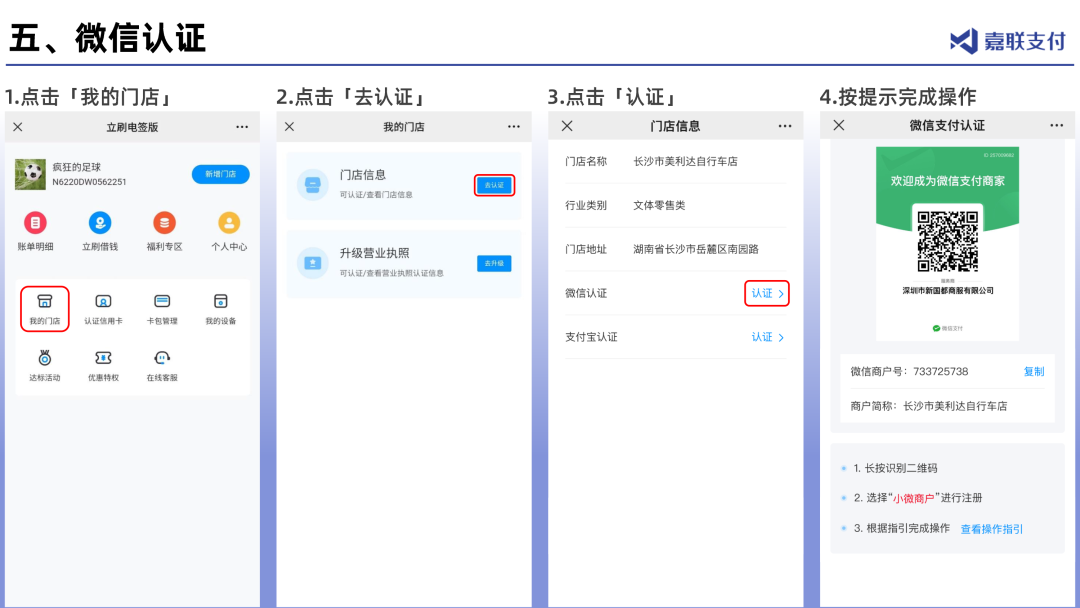Click the 去认证 button

click(x=494, y=185)
